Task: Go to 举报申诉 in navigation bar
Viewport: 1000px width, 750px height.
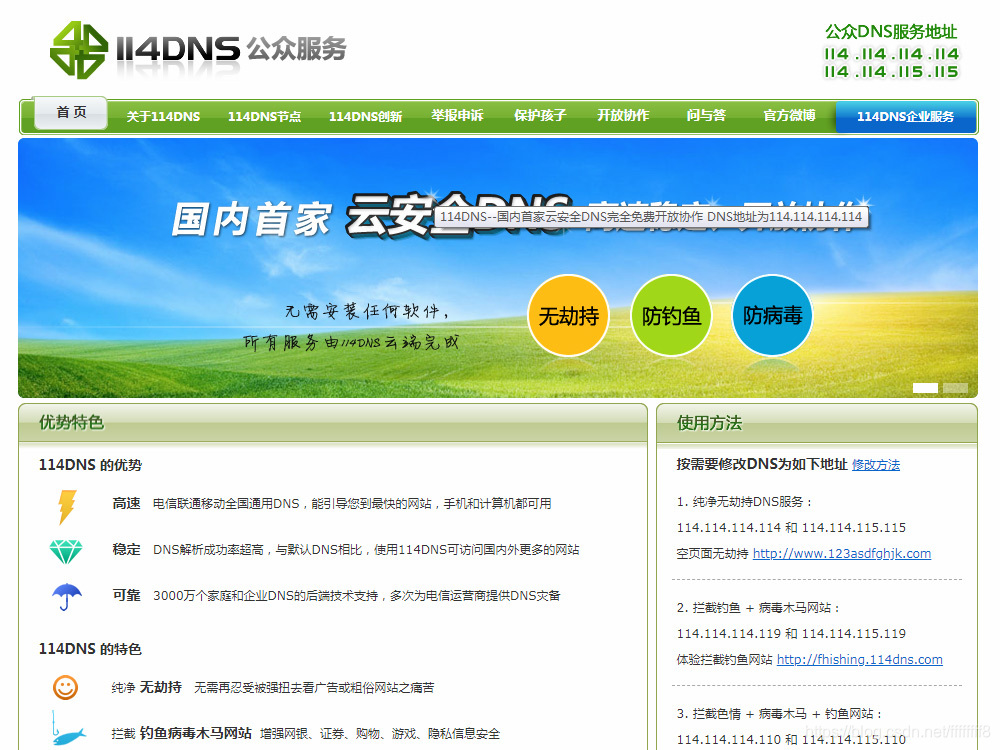Action: tap(457, 115)
